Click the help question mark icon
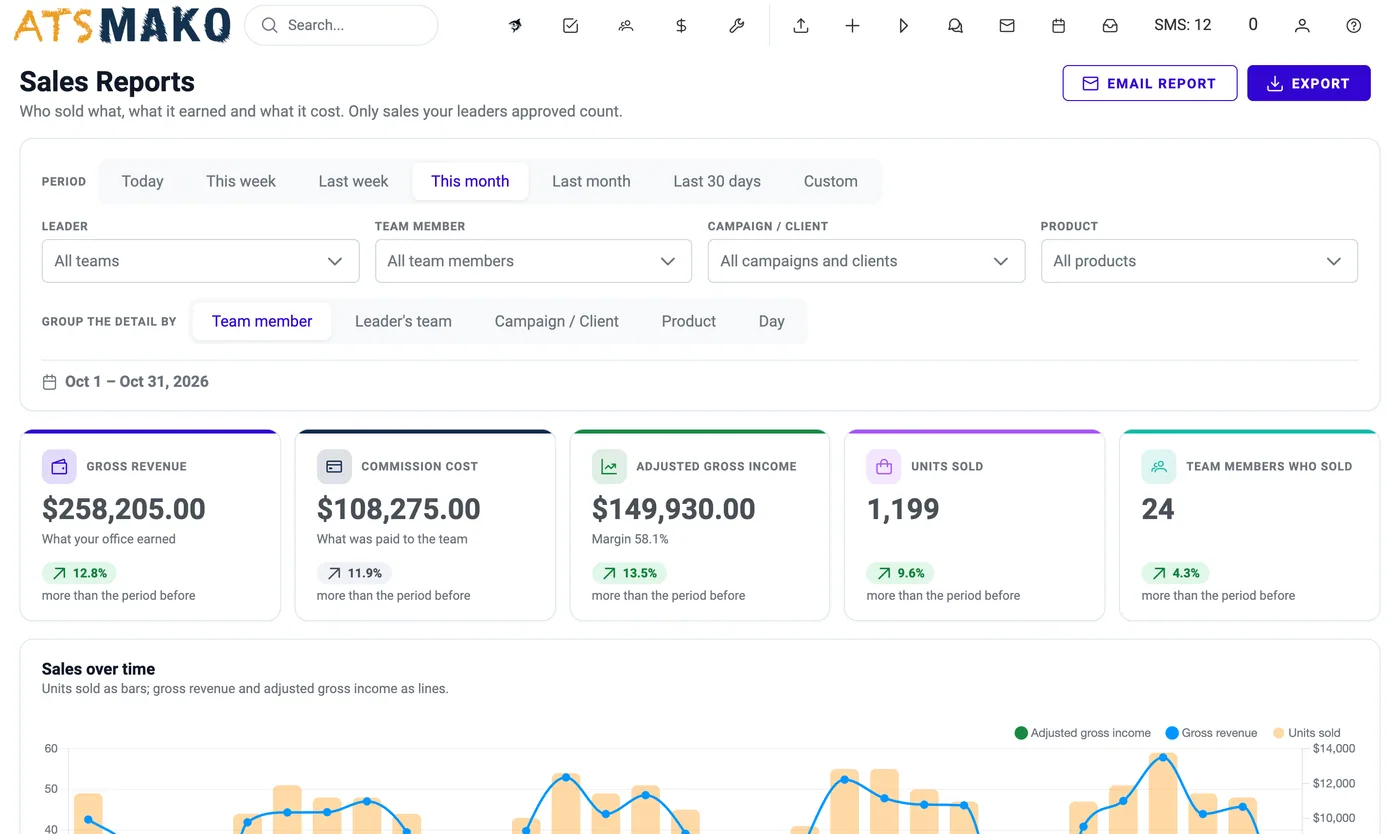Viewport: 1400px width, 834px height. point(1354,26)
